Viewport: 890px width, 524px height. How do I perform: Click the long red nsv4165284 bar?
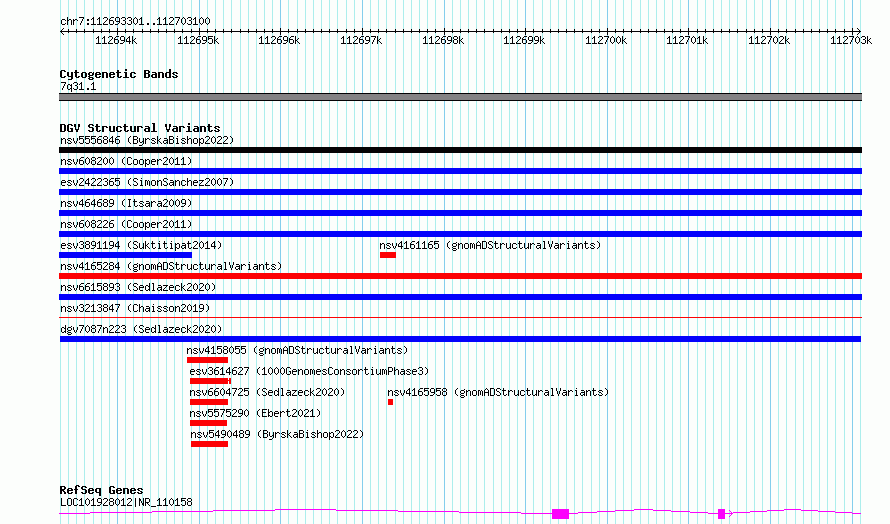pyautogui.click(x=460, y=276)
